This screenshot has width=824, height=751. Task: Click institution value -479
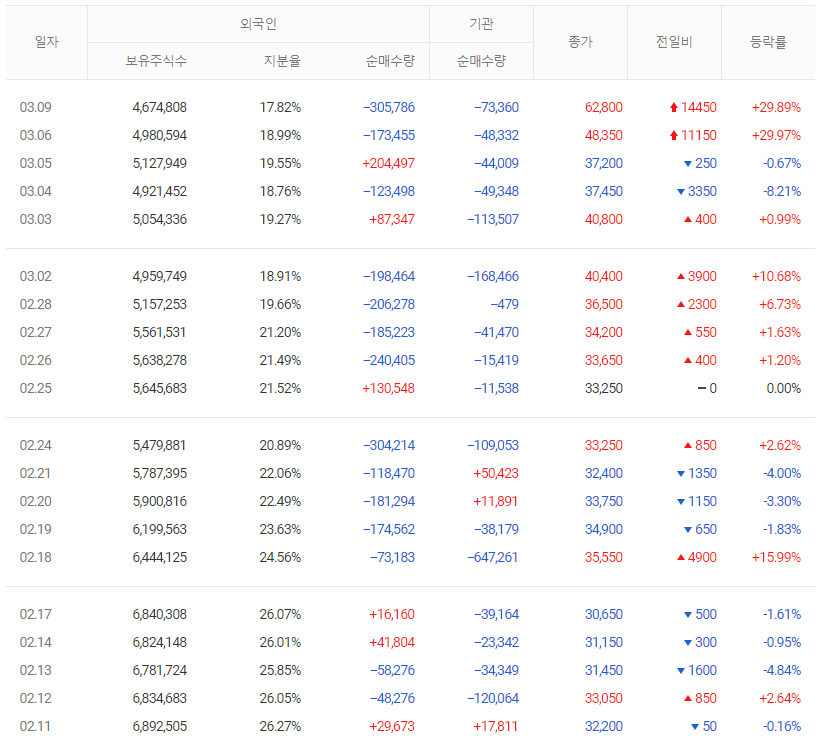coord(504,304)
